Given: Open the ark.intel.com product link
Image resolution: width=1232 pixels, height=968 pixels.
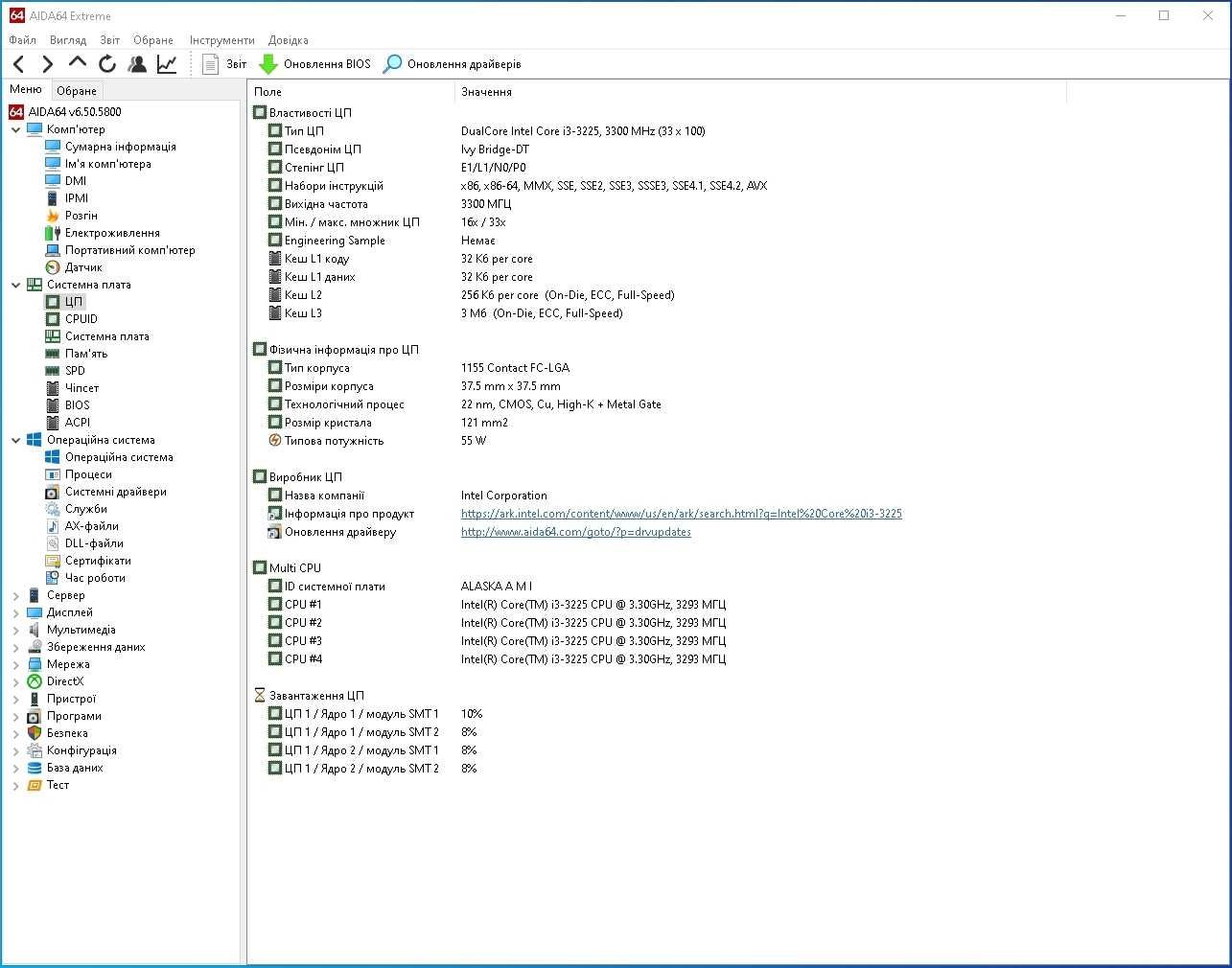Looking at the screenshot, I should (681, 514).
